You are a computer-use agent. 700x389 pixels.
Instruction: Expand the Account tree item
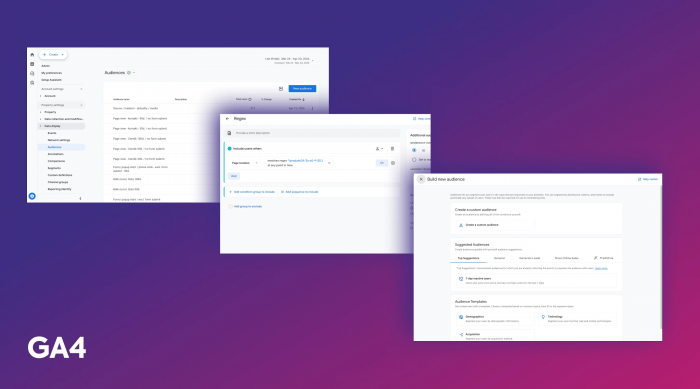41,96
